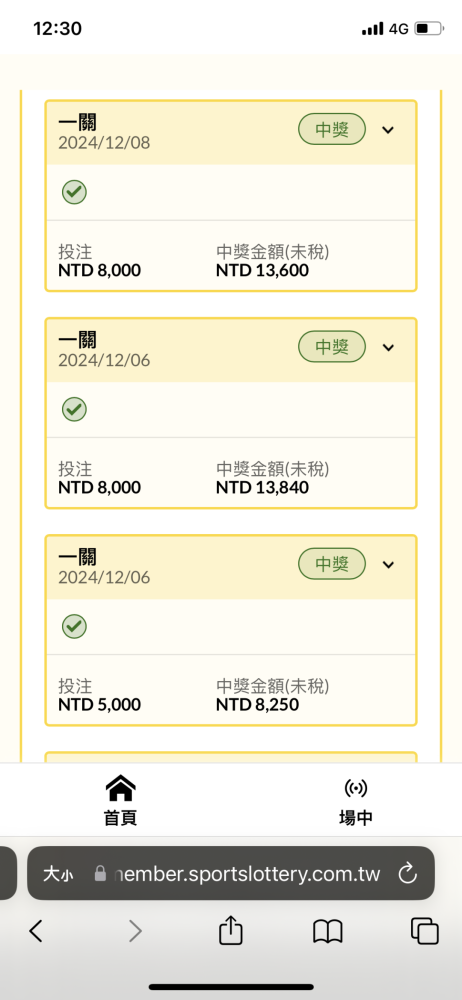Expand the NTD 8,250 bet chevron

(387, 564)
